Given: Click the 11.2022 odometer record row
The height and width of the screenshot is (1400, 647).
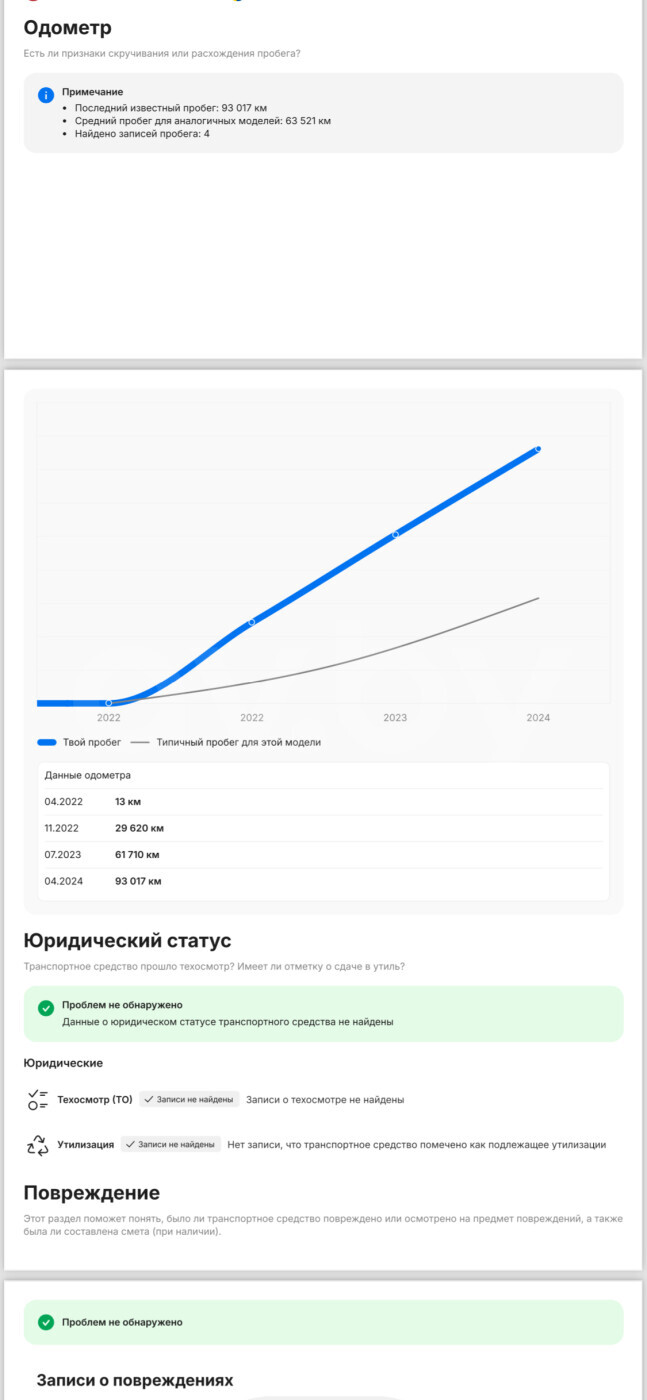Looking at the screenshot, I should (323, 828).
